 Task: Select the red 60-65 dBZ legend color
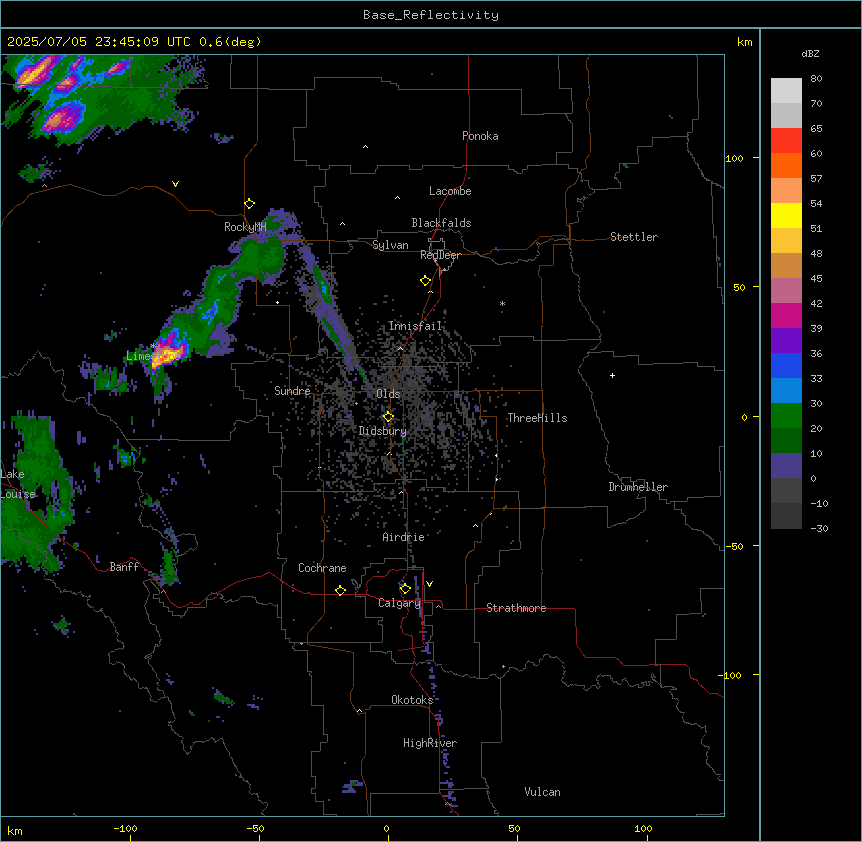click(x=786, y=140)
